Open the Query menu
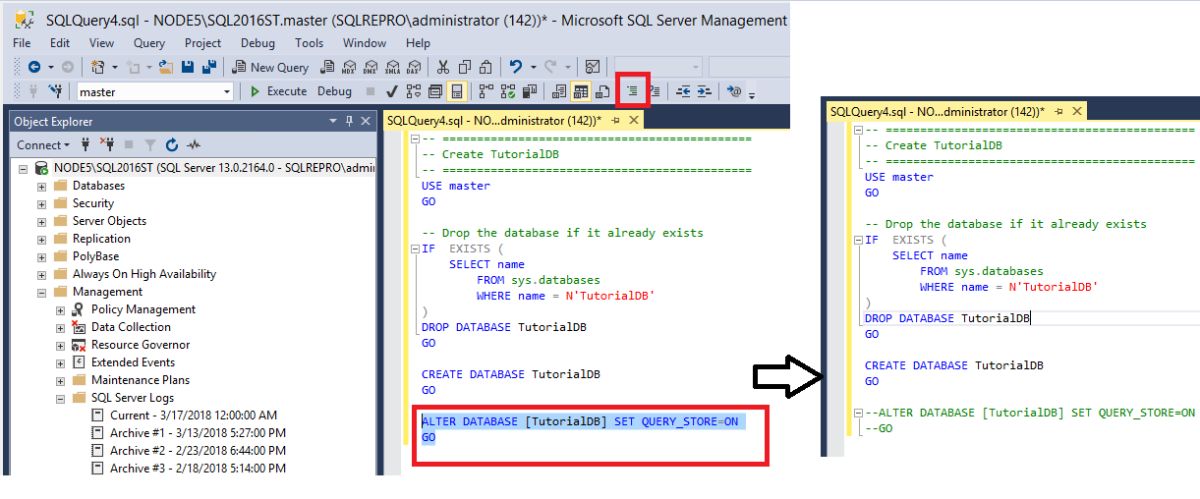Viewport: 1200px width, 499px height. [149, 43]
